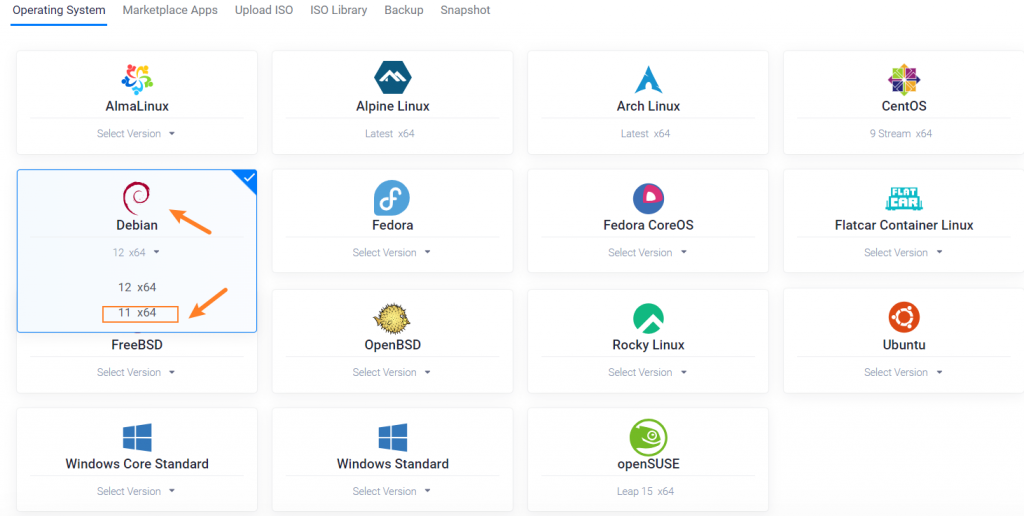Screen dimensions: 1024x516
Task: Click the CentOS card title
Action: click(x=904, y=106)
